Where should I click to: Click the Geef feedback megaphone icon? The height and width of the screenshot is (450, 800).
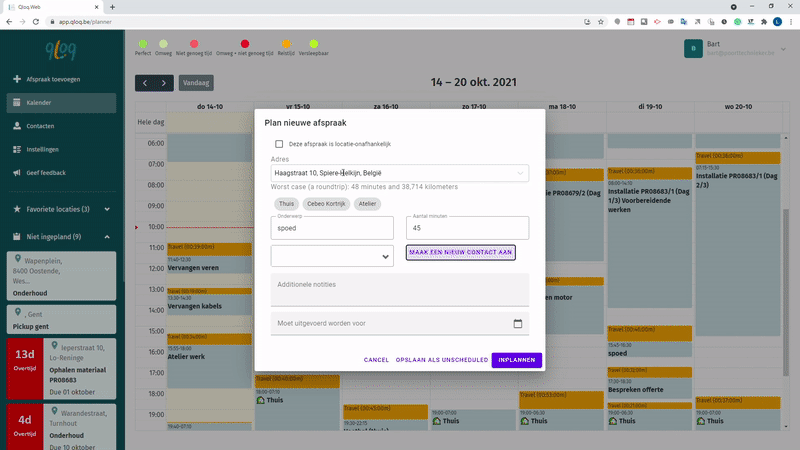pos(18,172)
